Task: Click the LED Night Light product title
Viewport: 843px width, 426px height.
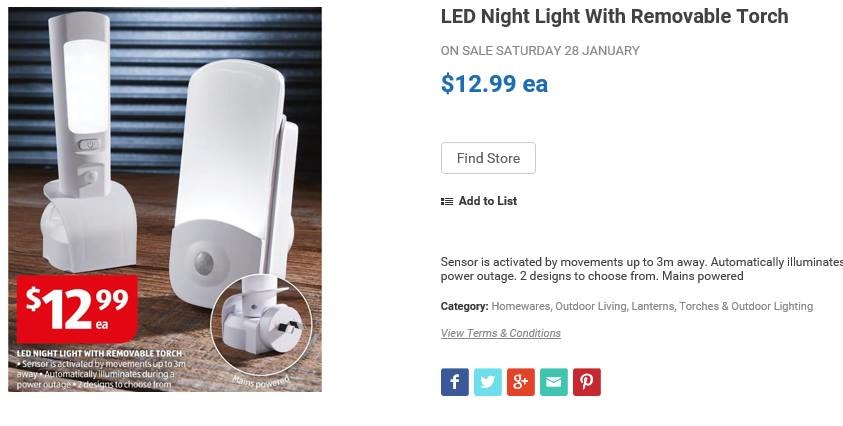Action: [614, 17]
